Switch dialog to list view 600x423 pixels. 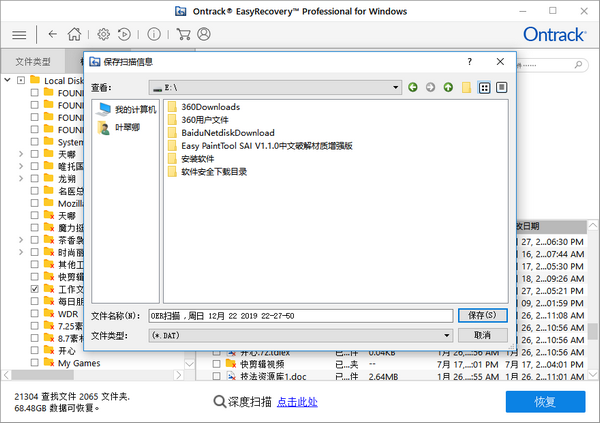(x=484, y=88)
